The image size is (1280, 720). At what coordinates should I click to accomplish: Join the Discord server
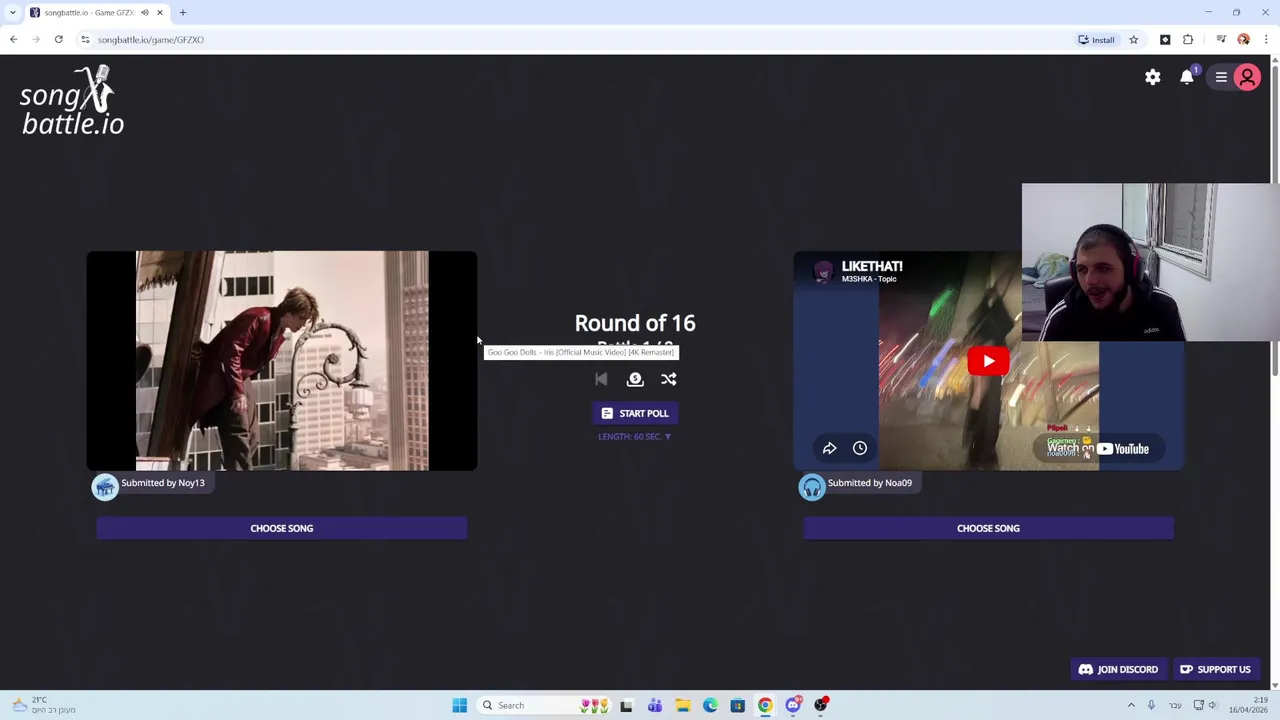click(1118, 669)
